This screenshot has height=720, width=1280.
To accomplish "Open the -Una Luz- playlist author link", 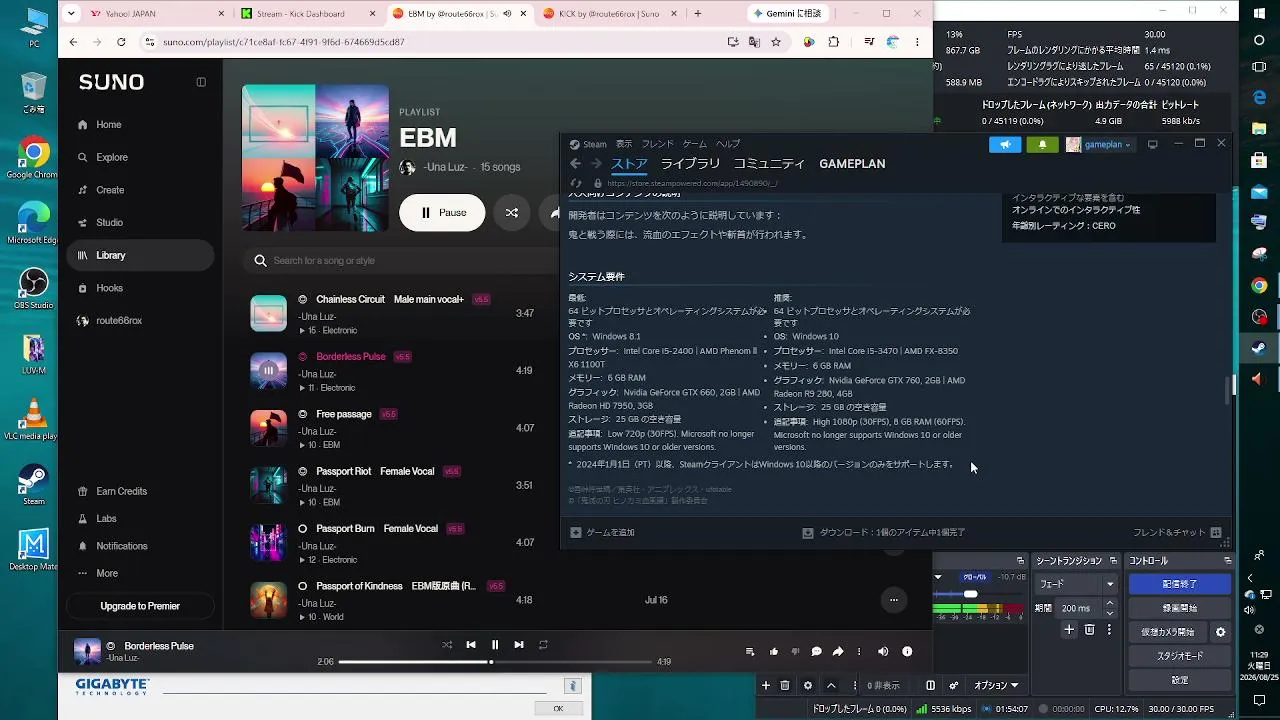I will 445,167.
